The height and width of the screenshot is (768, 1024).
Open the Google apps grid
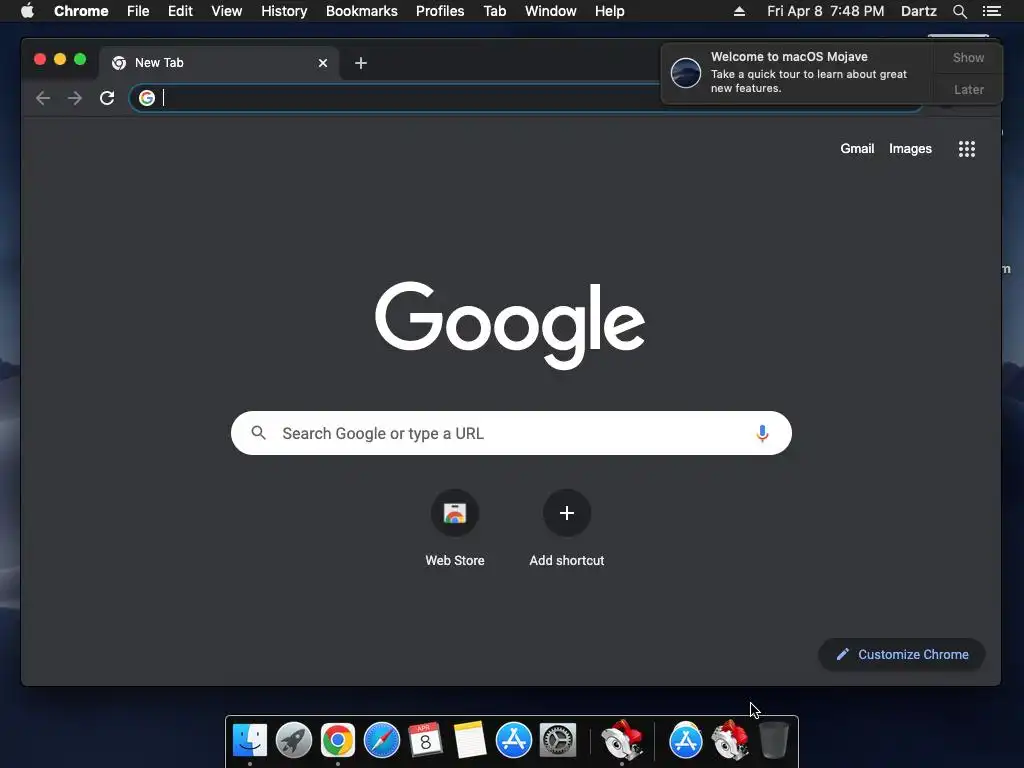pos(967,149)
